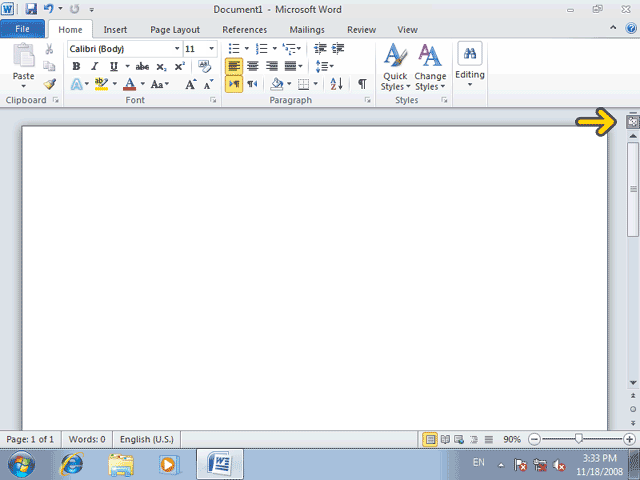The width and height of the screenshot is (640, 480).
Task: Expand the Editing group dropdown
Action: click(470, 84)
